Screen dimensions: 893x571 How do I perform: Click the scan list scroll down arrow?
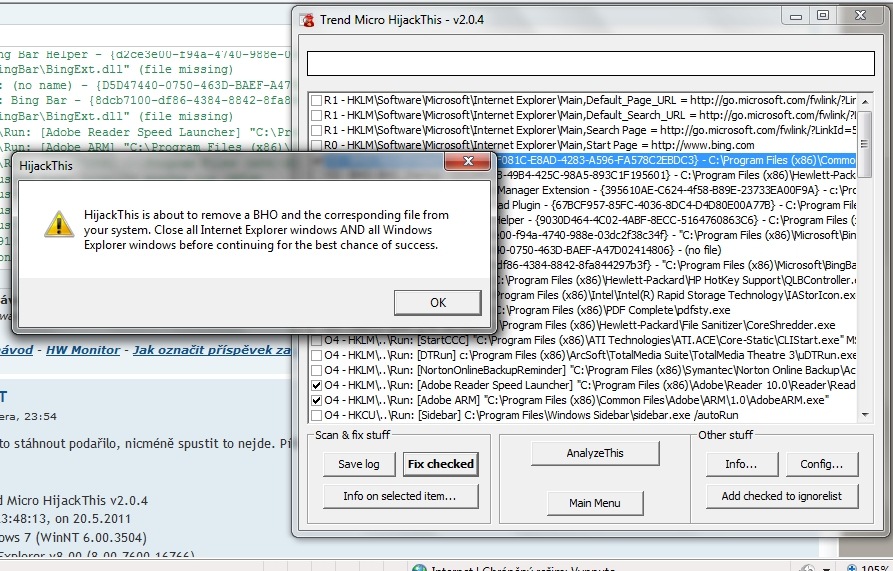click(x=865, y=414)
